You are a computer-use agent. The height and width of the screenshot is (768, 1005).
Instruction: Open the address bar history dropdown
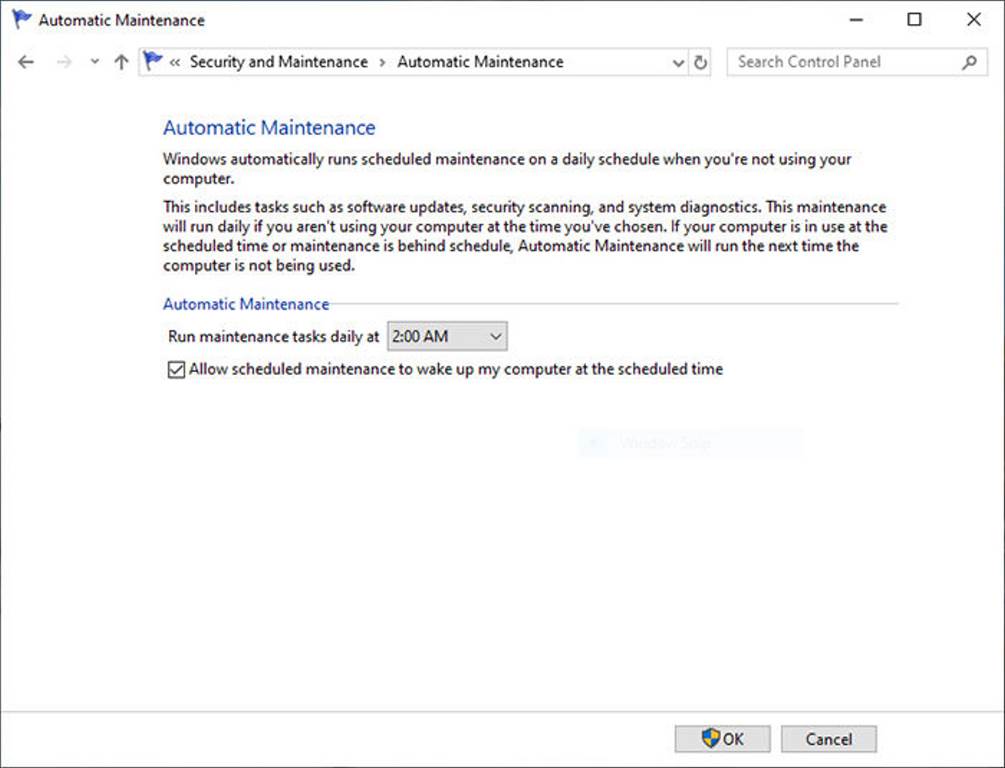point(678,61)
